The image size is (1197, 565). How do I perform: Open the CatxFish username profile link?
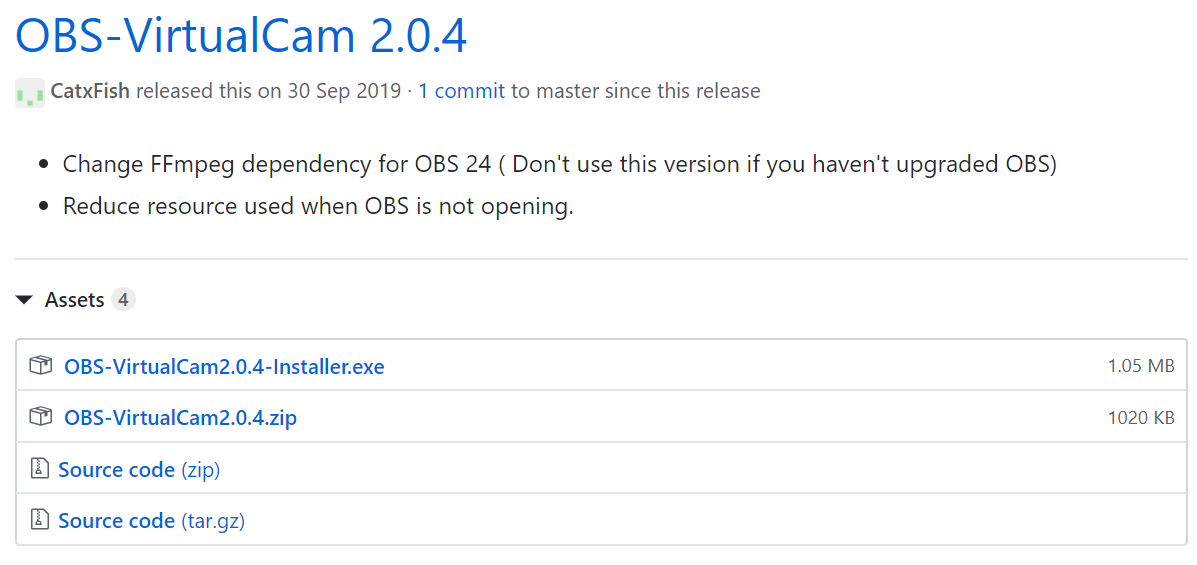click(90, 91)
